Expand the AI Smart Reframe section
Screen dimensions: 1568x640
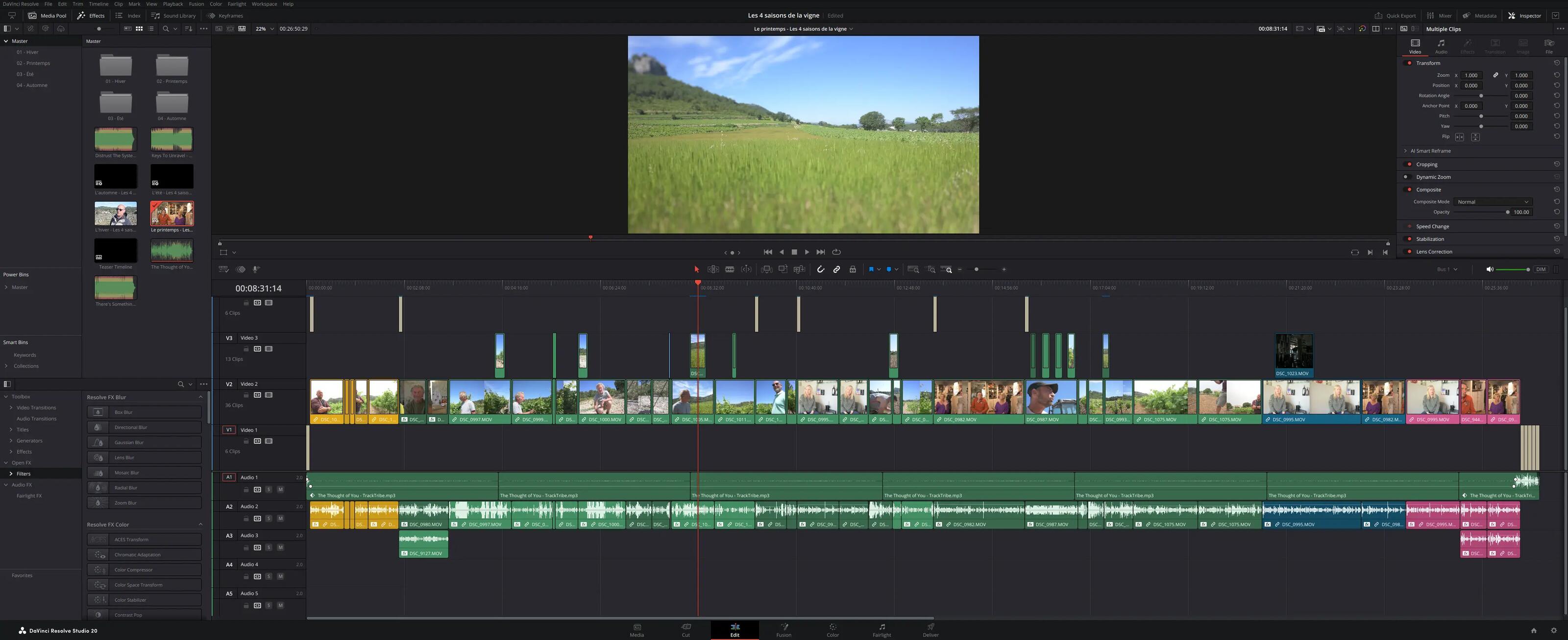tap(1406, 150)
